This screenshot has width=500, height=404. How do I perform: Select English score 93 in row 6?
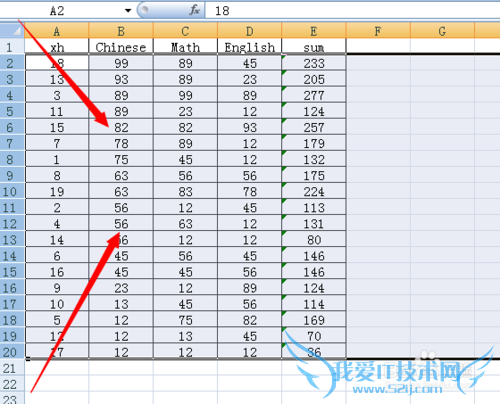coord(250,127)
